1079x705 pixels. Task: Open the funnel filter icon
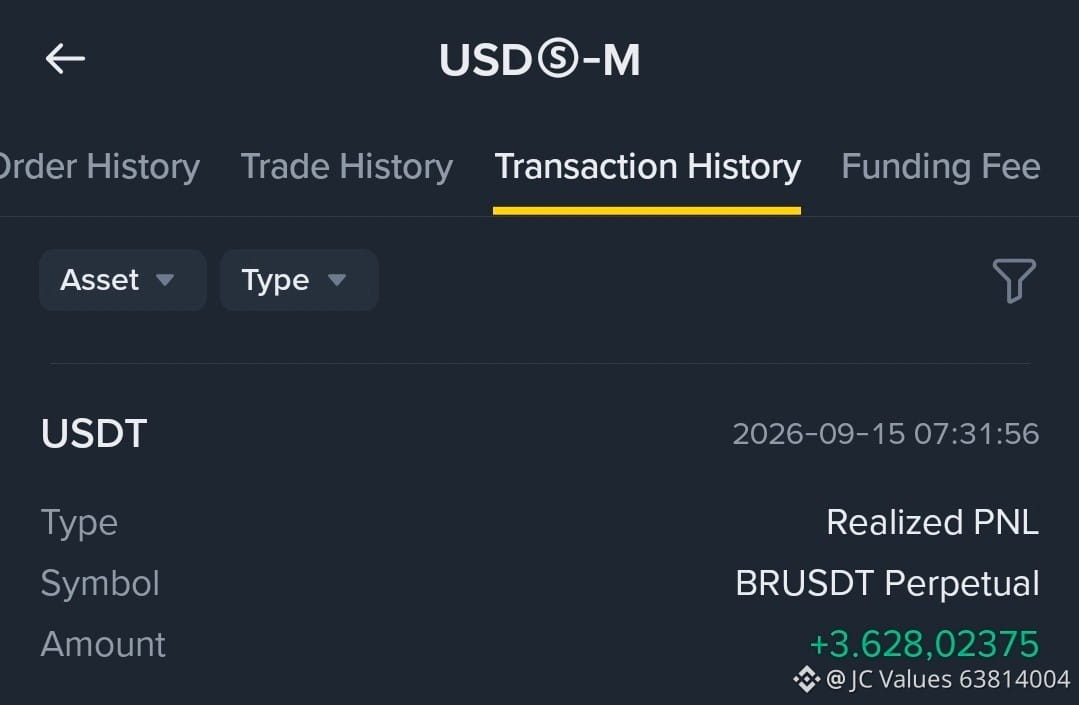[x=1014, y=281]
